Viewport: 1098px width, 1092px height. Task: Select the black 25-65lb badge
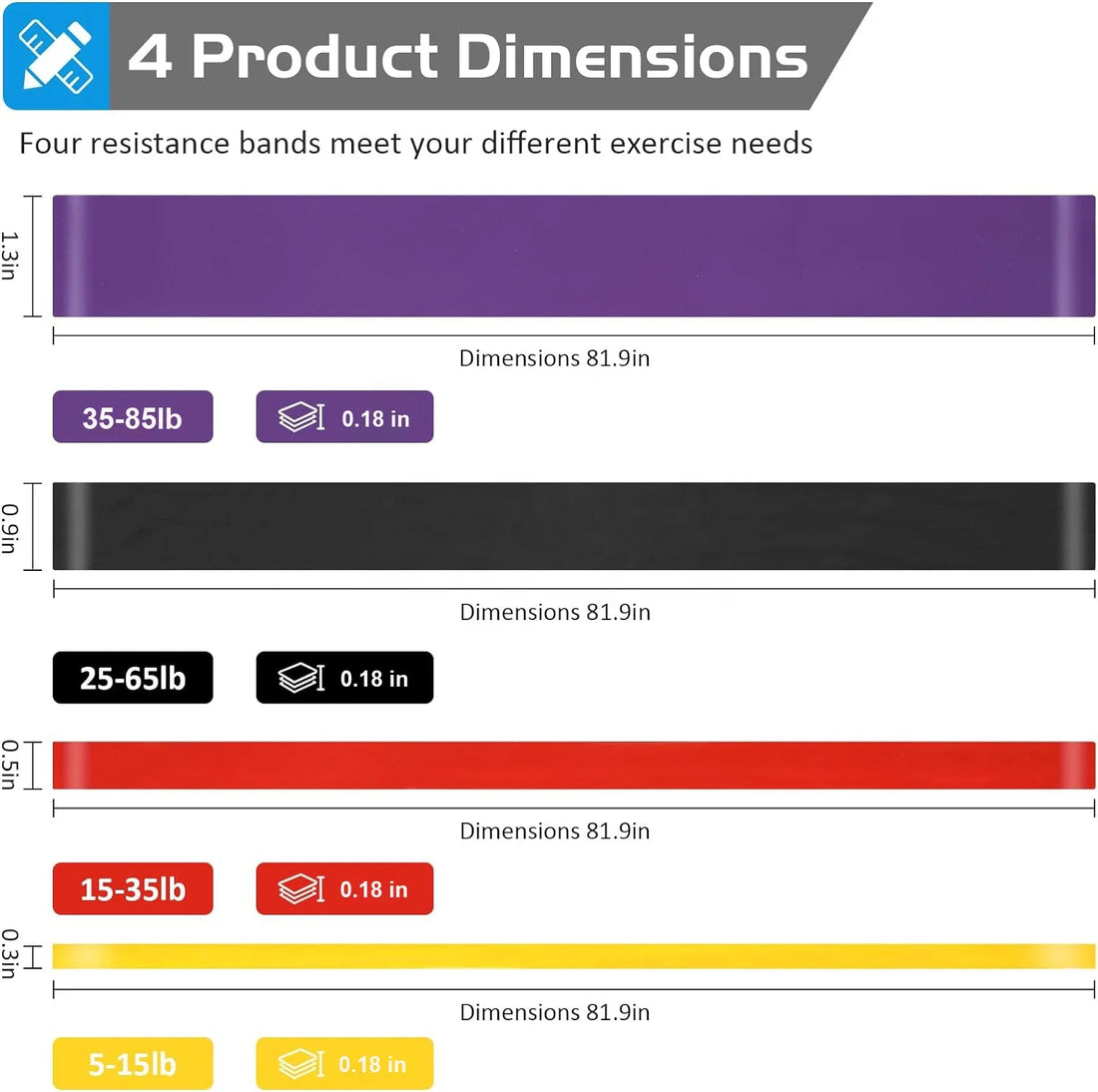click(x=133, y=679)
